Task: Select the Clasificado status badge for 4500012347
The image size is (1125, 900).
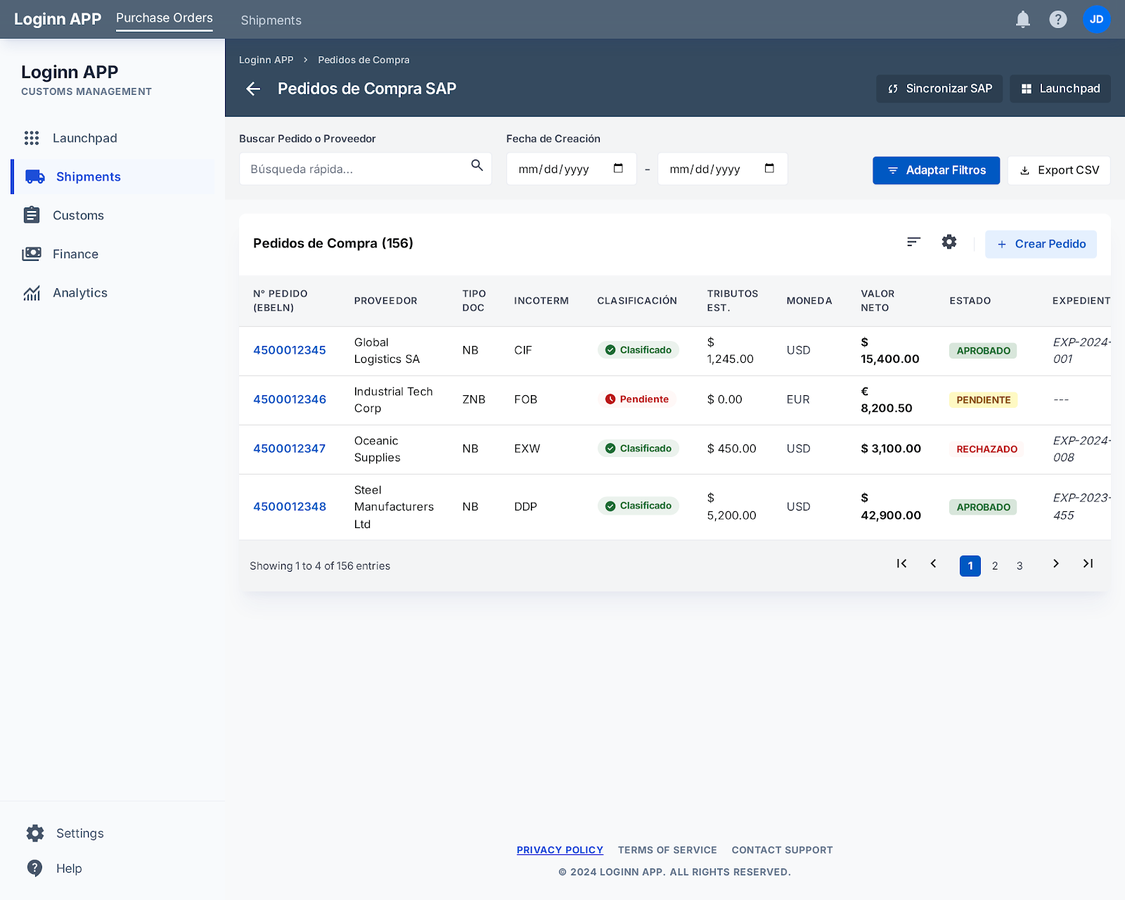Action: (x=638, y=448)
